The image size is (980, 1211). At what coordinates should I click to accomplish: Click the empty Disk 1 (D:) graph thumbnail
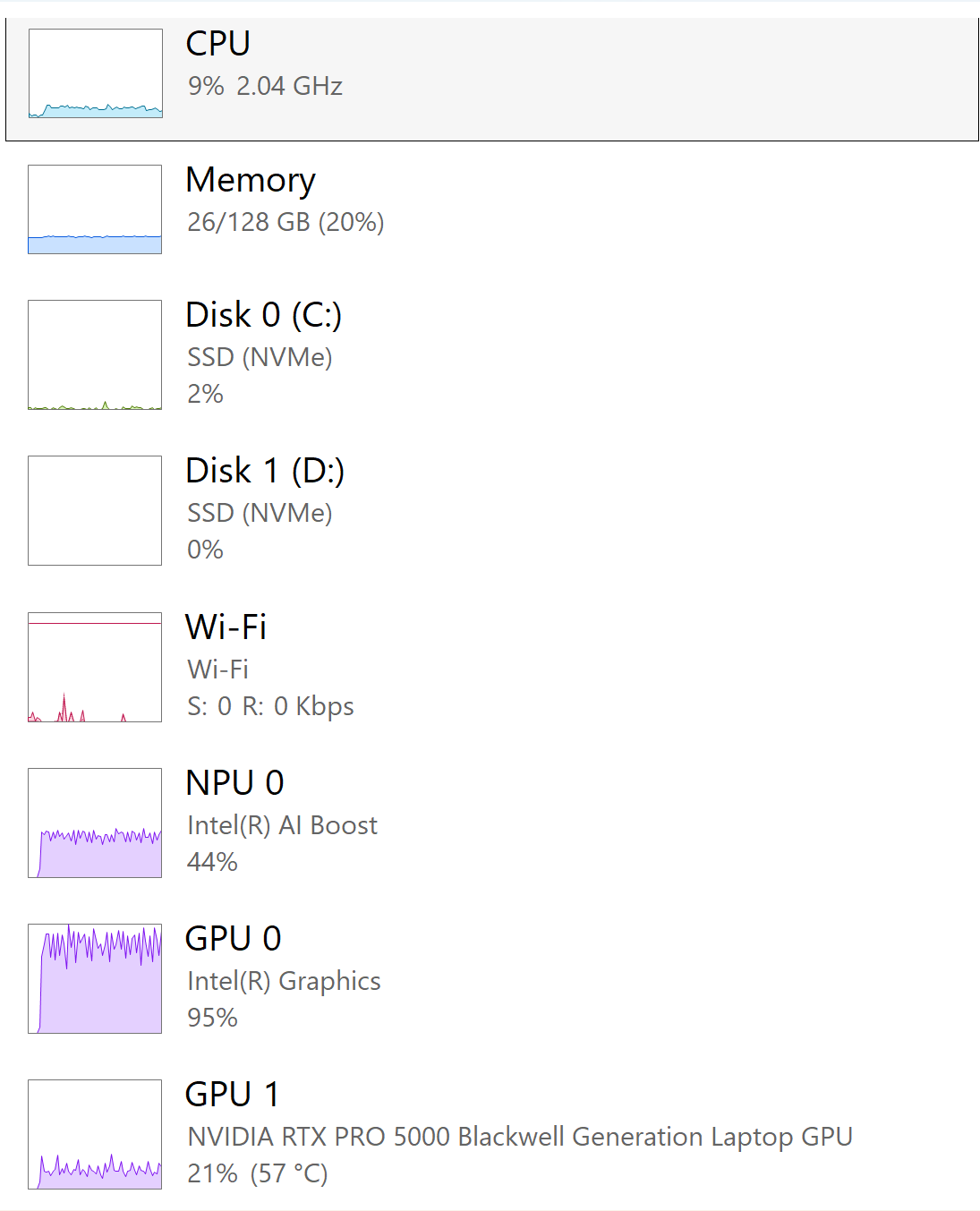pyautogui.click(x=95, y=511)
